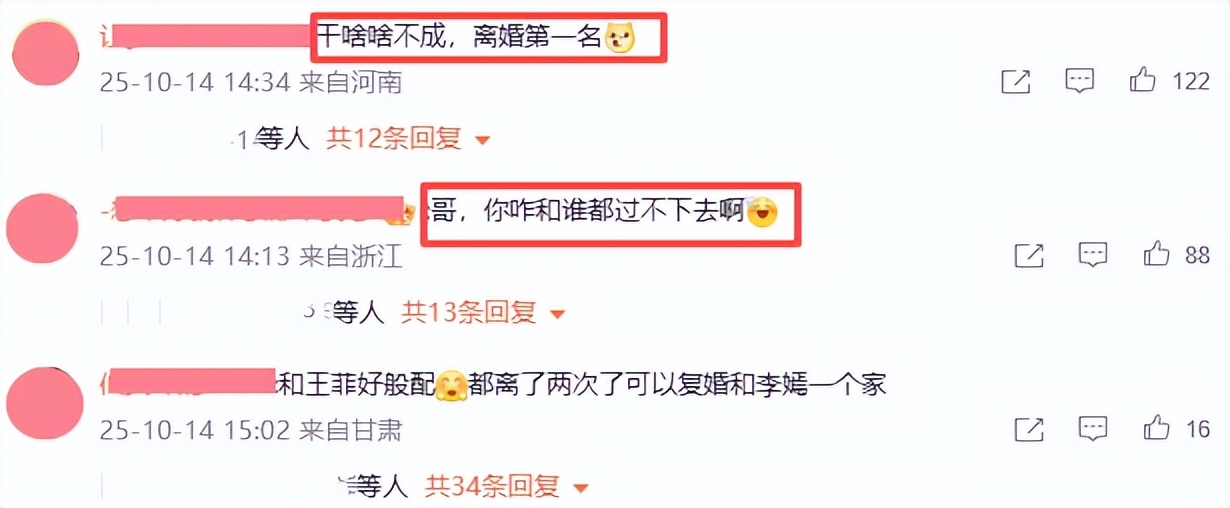Open username of the 河南 commenter
The image size is (1230, 508).
[x=207, y=37]
